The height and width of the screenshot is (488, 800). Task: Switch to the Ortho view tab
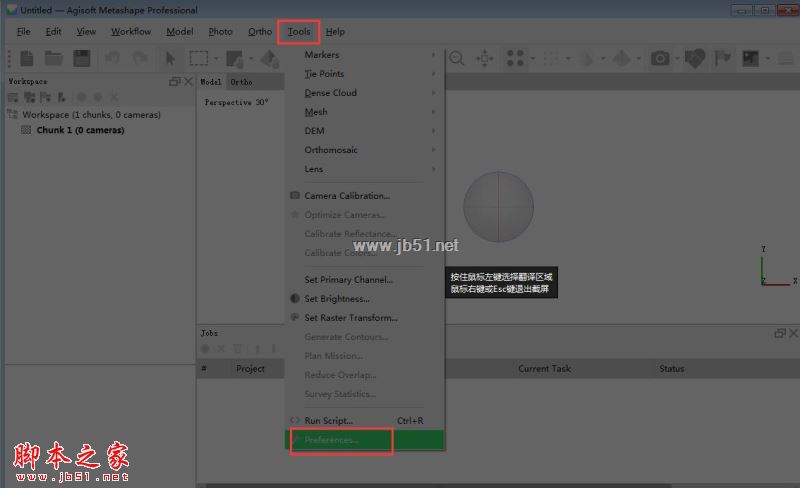pyautogui.click(x=241, y=82)
